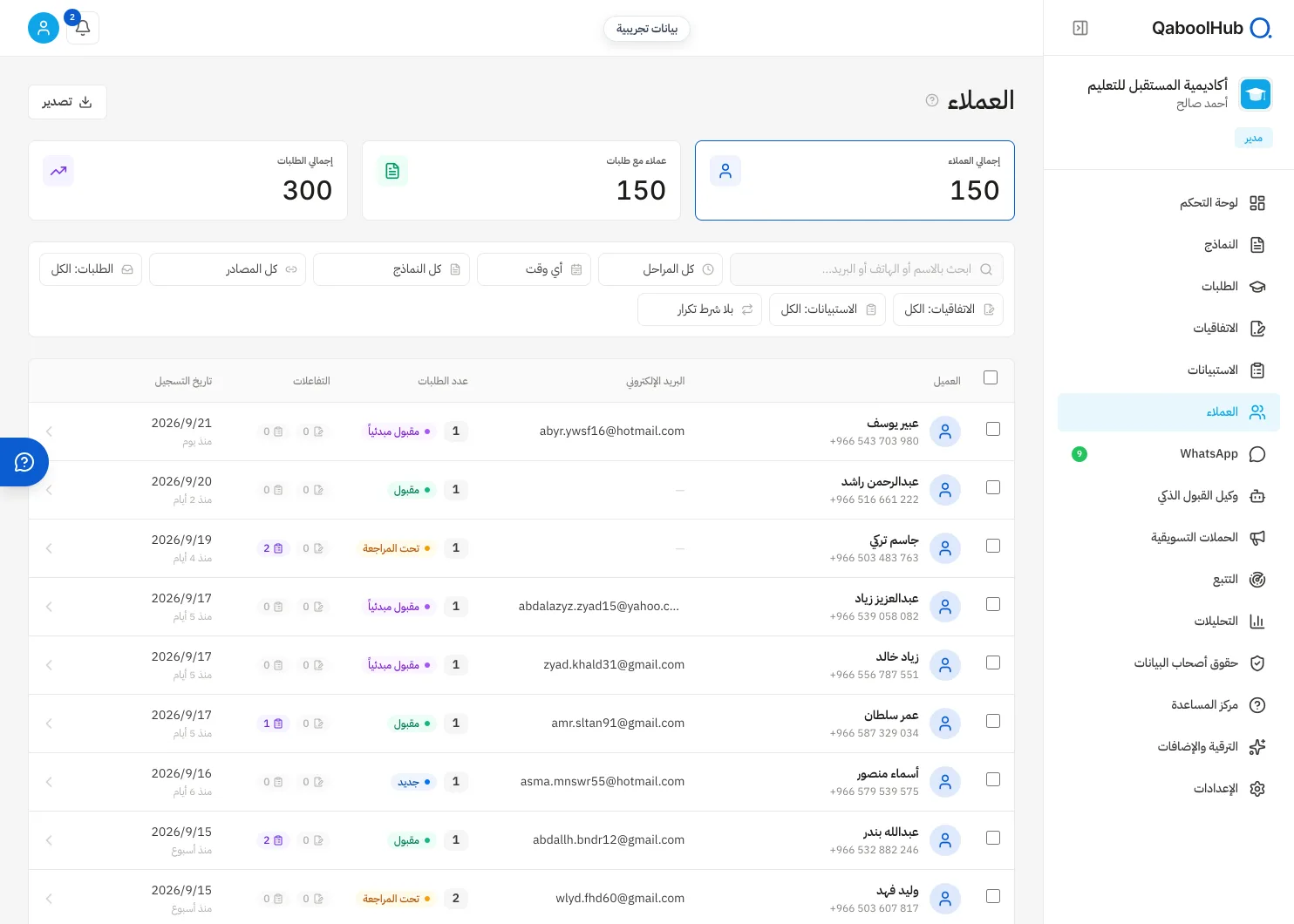Click avatar of عبير يوسف
Screen dimensions: 1294x924
tap(945, 431)
